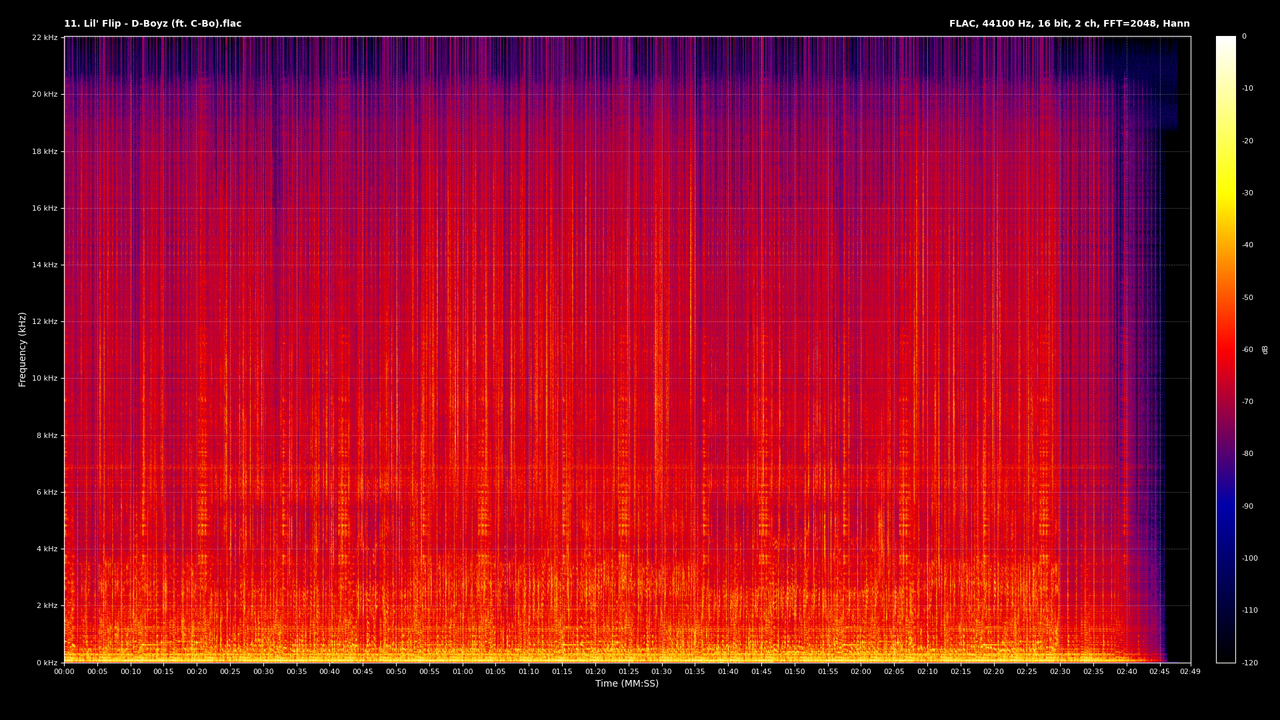Screen dimensions: 1280x720
Task: Click the 22 kHz frequency label
Action: 44,38
